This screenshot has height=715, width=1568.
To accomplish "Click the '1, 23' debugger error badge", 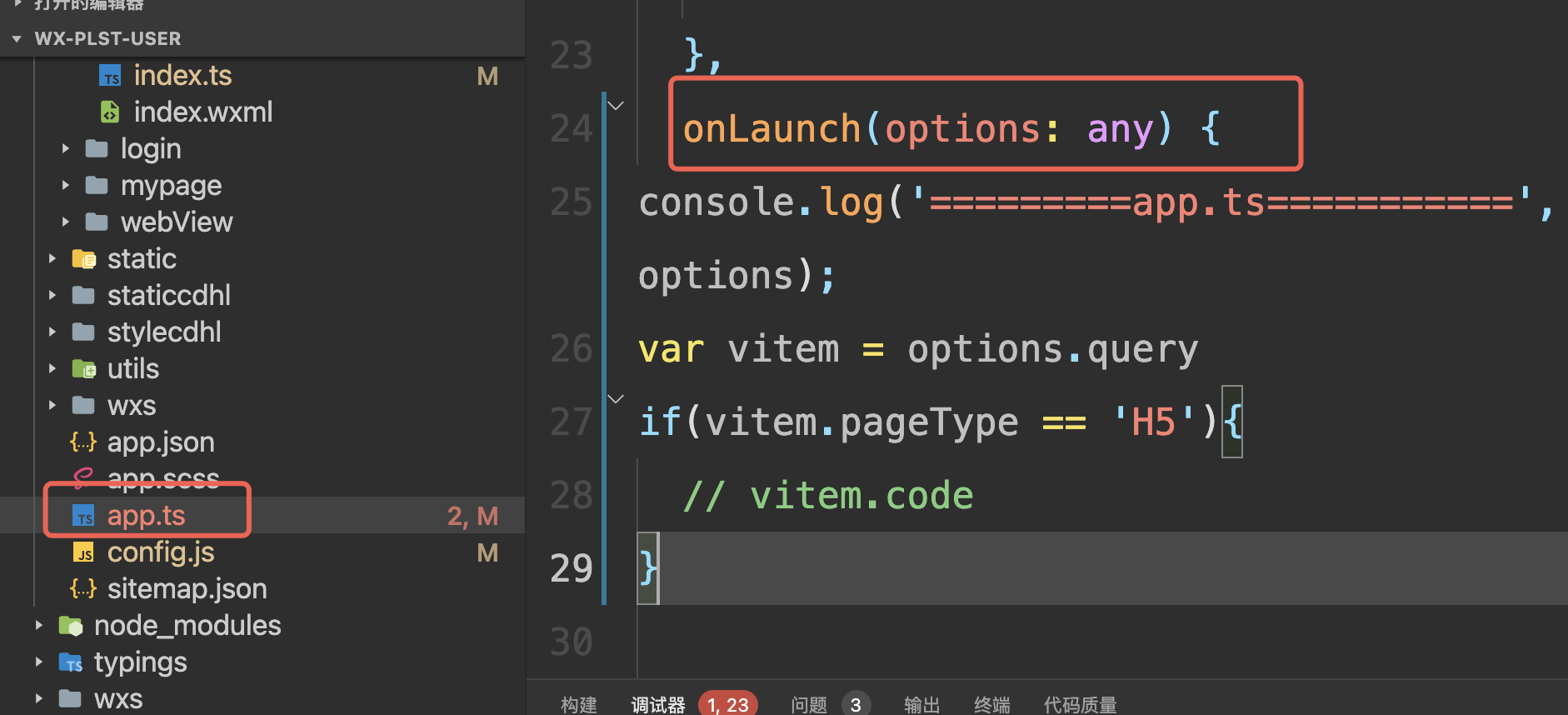I will tap(727, 705).
